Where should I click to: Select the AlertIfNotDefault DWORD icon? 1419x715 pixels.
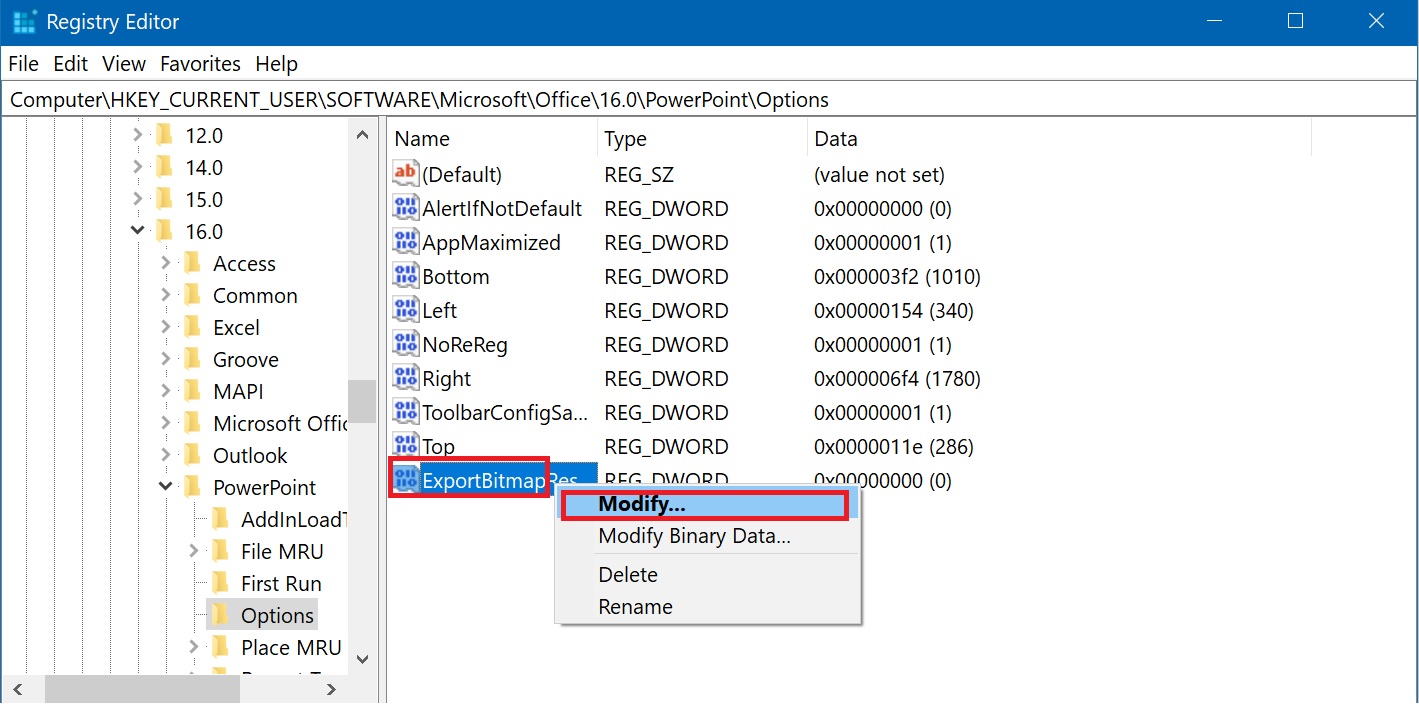click(x=405, y=208)
